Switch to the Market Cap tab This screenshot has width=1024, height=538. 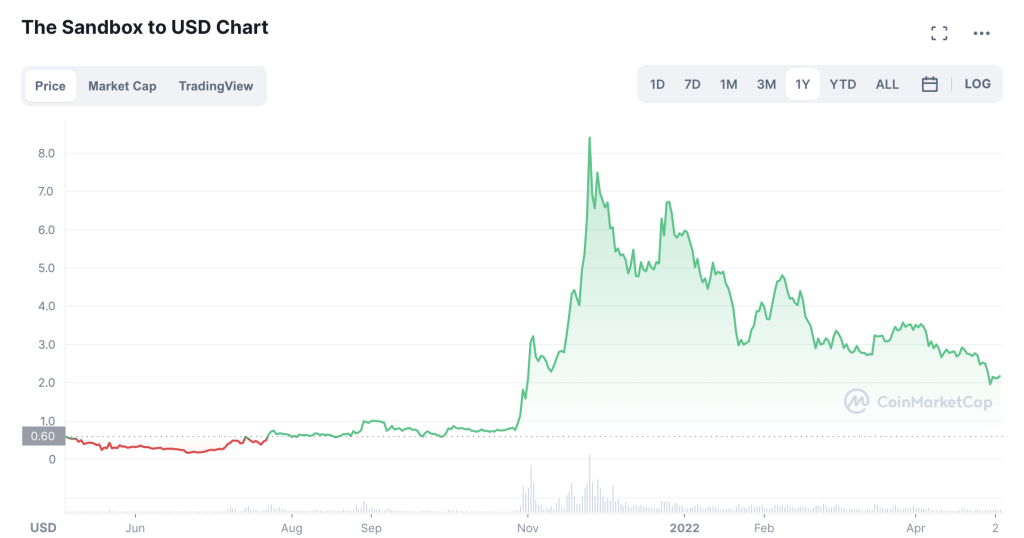[122, 86]
